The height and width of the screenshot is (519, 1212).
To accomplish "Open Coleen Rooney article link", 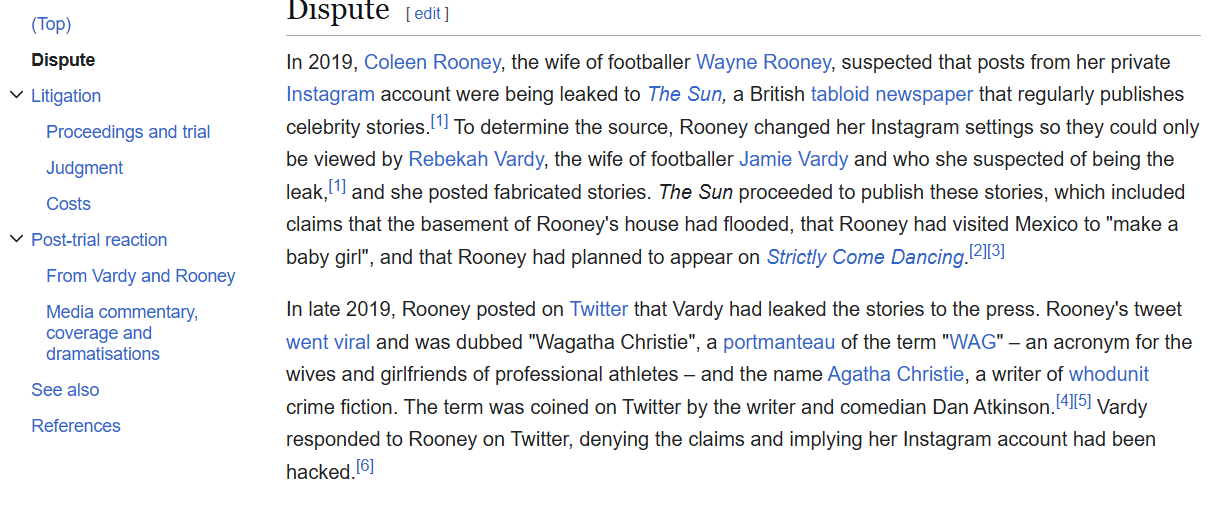I will [x=432, y=62].
